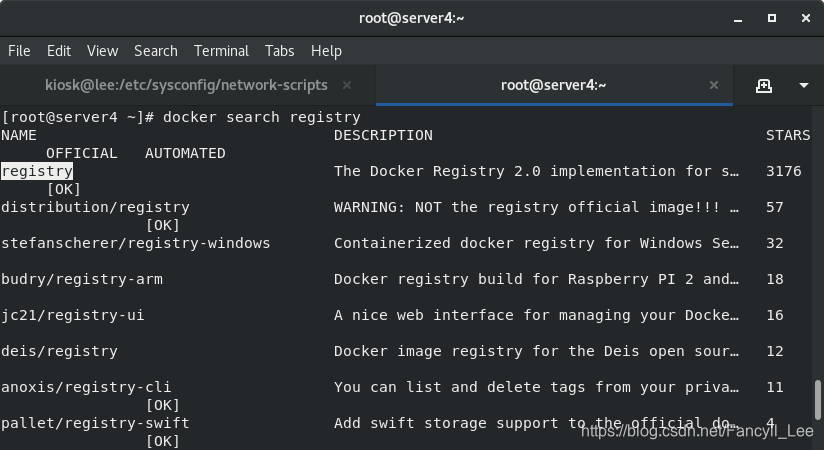The height and width of the screenshot is (450, 824).
Task: Maximize the terminal window
Action: point(771,18)
